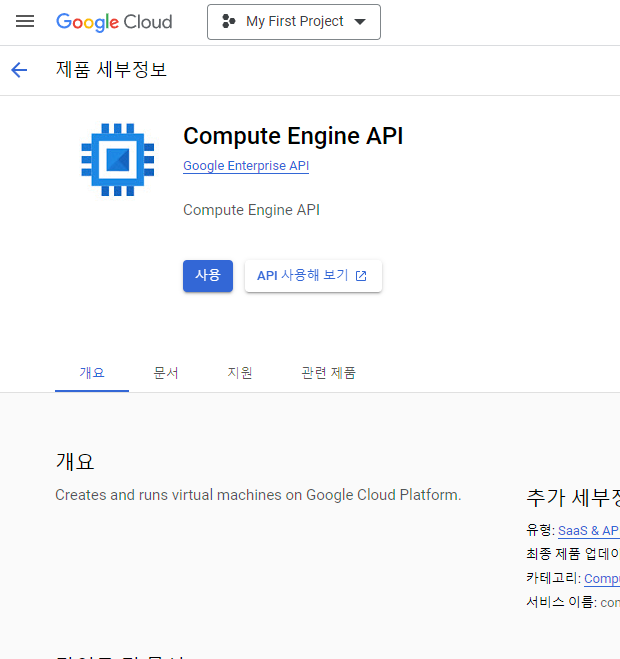Viewport: 620px width, 659px height.
Task: Open the Google Enterprise API link
Action: (246, 166)
